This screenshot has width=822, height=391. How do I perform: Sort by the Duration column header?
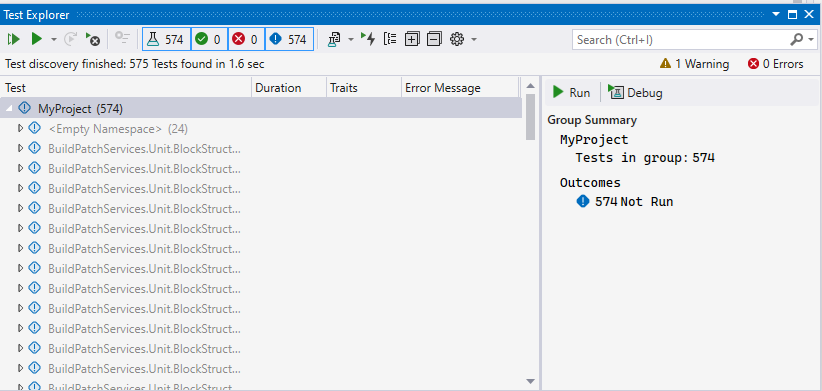click(x=289, y=88)
